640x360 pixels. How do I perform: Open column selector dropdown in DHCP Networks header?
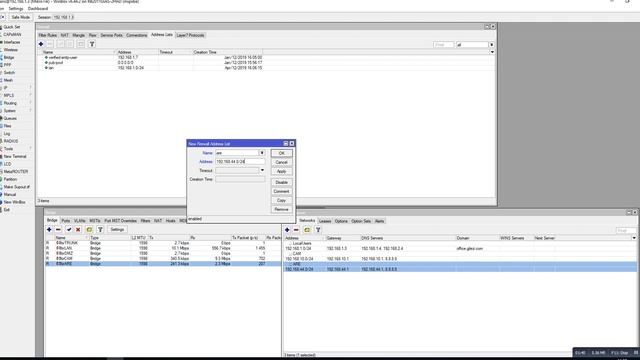(634, 238)
